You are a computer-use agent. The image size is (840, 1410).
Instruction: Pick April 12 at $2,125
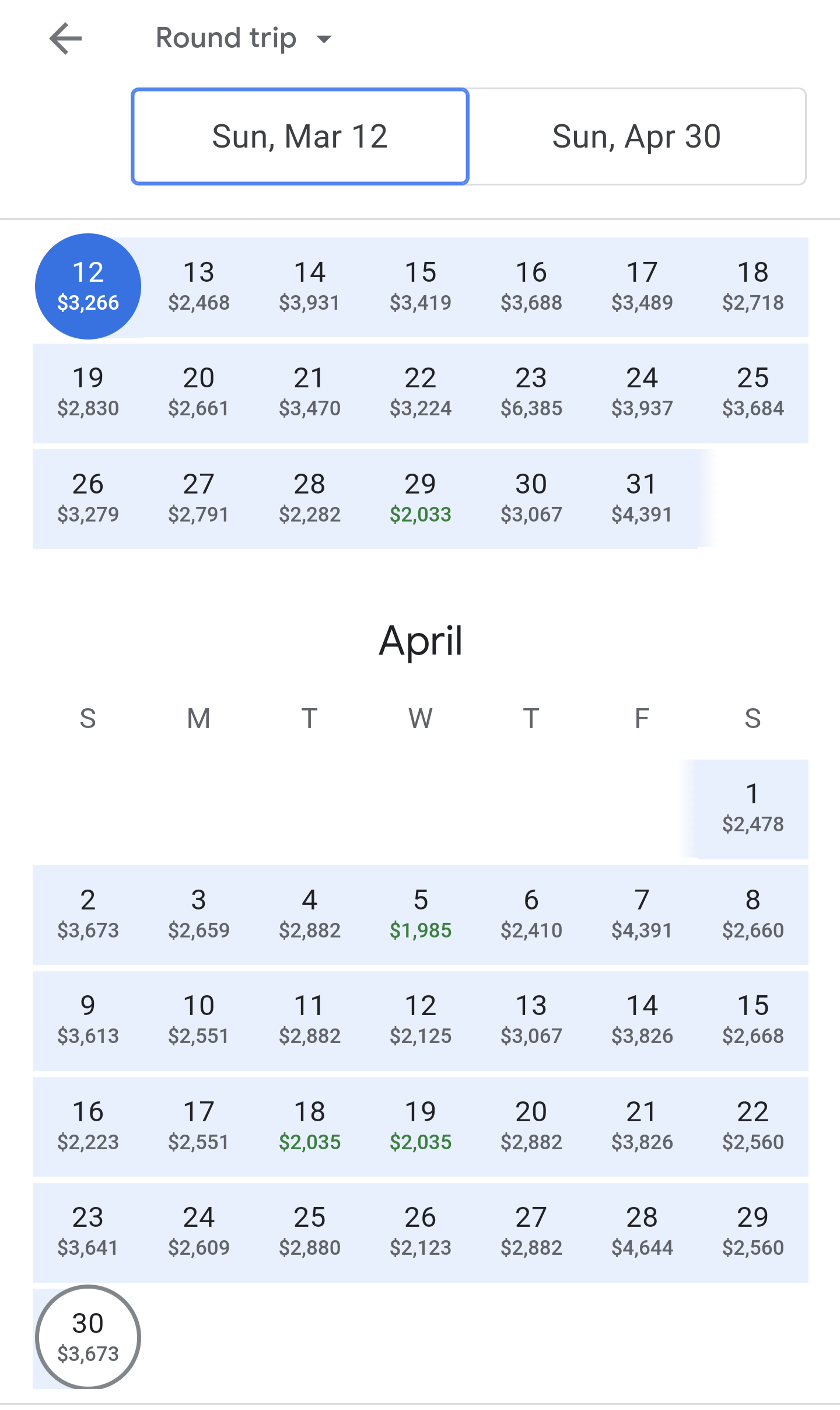pos(420,1020)
